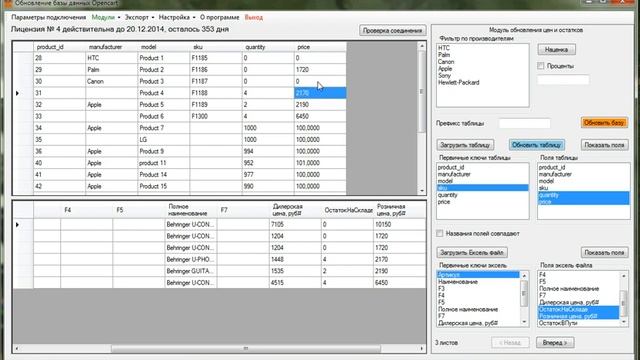The image size is (640, 360).
Task: Click the markup value input field below Проценты
Action: 563,80
